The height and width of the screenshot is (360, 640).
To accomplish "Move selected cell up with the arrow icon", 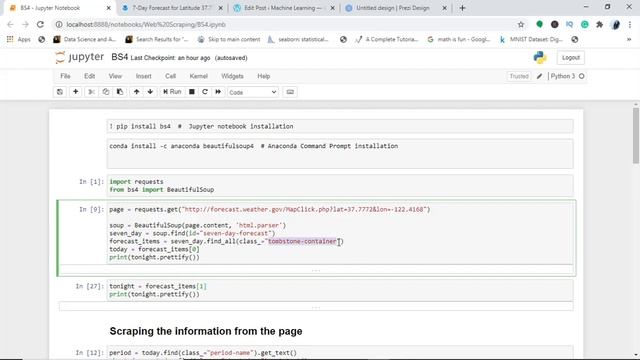I will pos(136,92).
